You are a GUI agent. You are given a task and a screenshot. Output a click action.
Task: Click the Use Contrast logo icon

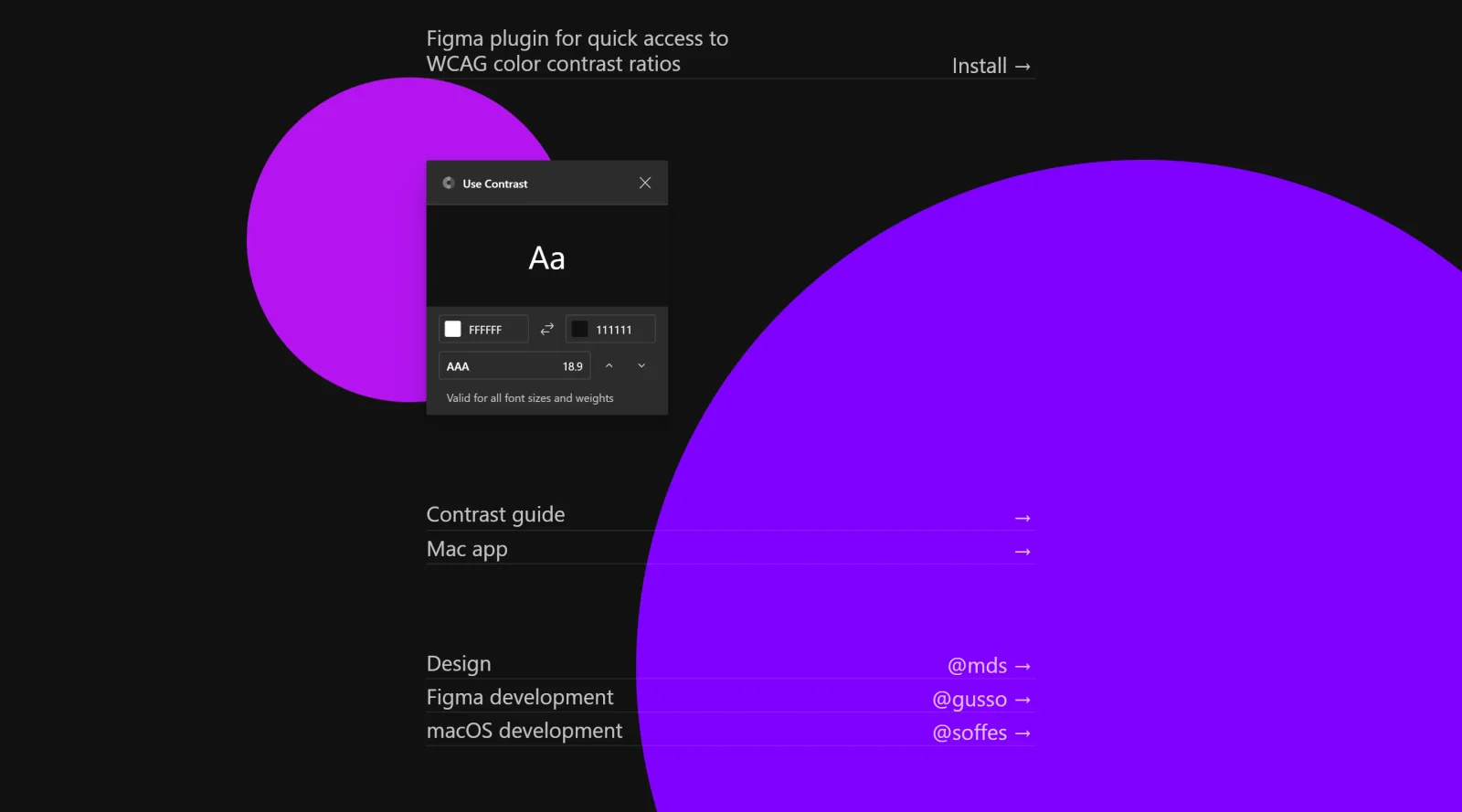(449, 184)
